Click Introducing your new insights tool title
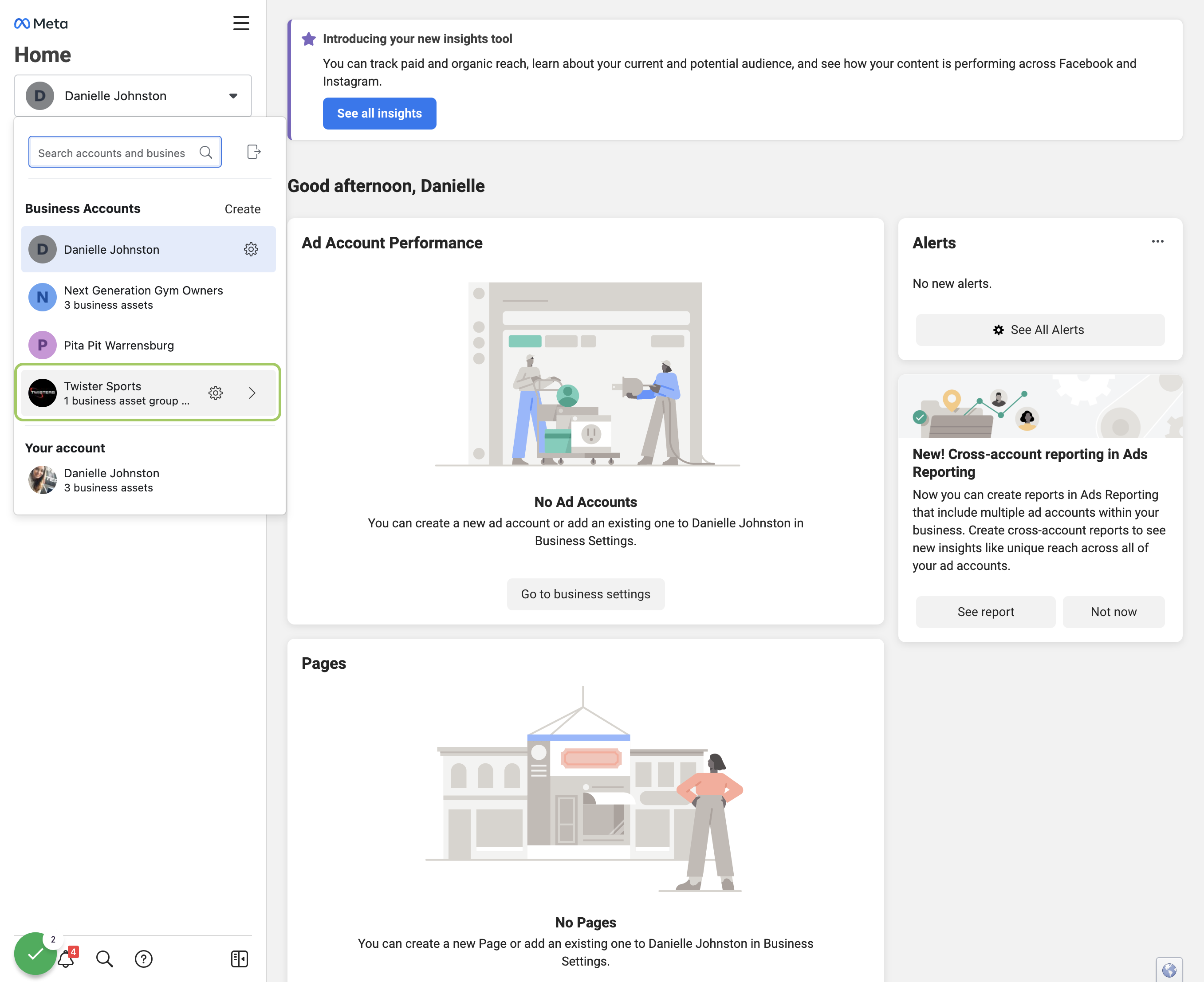1204x982 pixels. (417, 39)
